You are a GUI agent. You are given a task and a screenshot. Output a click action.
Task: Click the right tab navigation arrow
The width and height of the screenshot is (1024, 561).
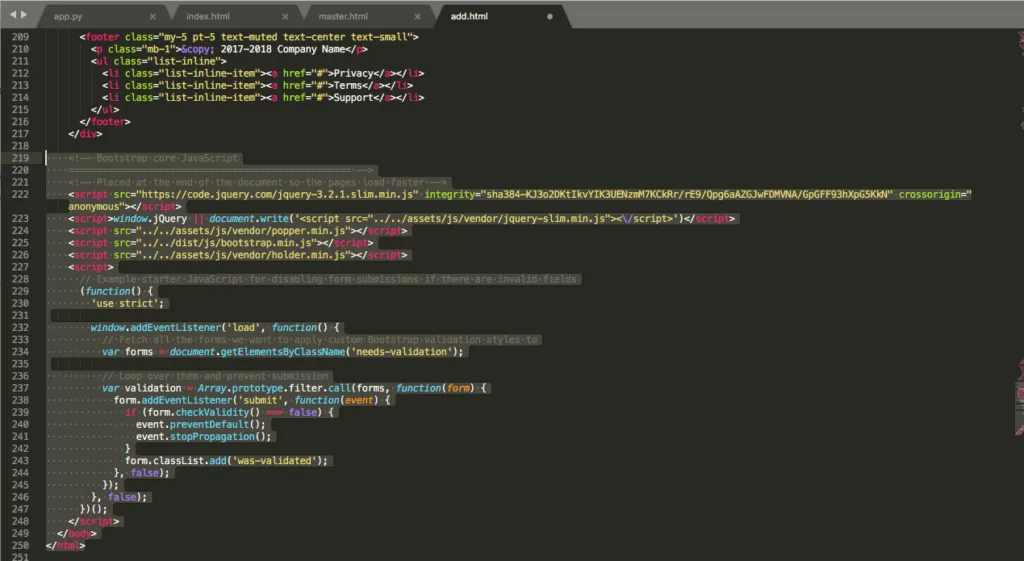coord(24,14)
